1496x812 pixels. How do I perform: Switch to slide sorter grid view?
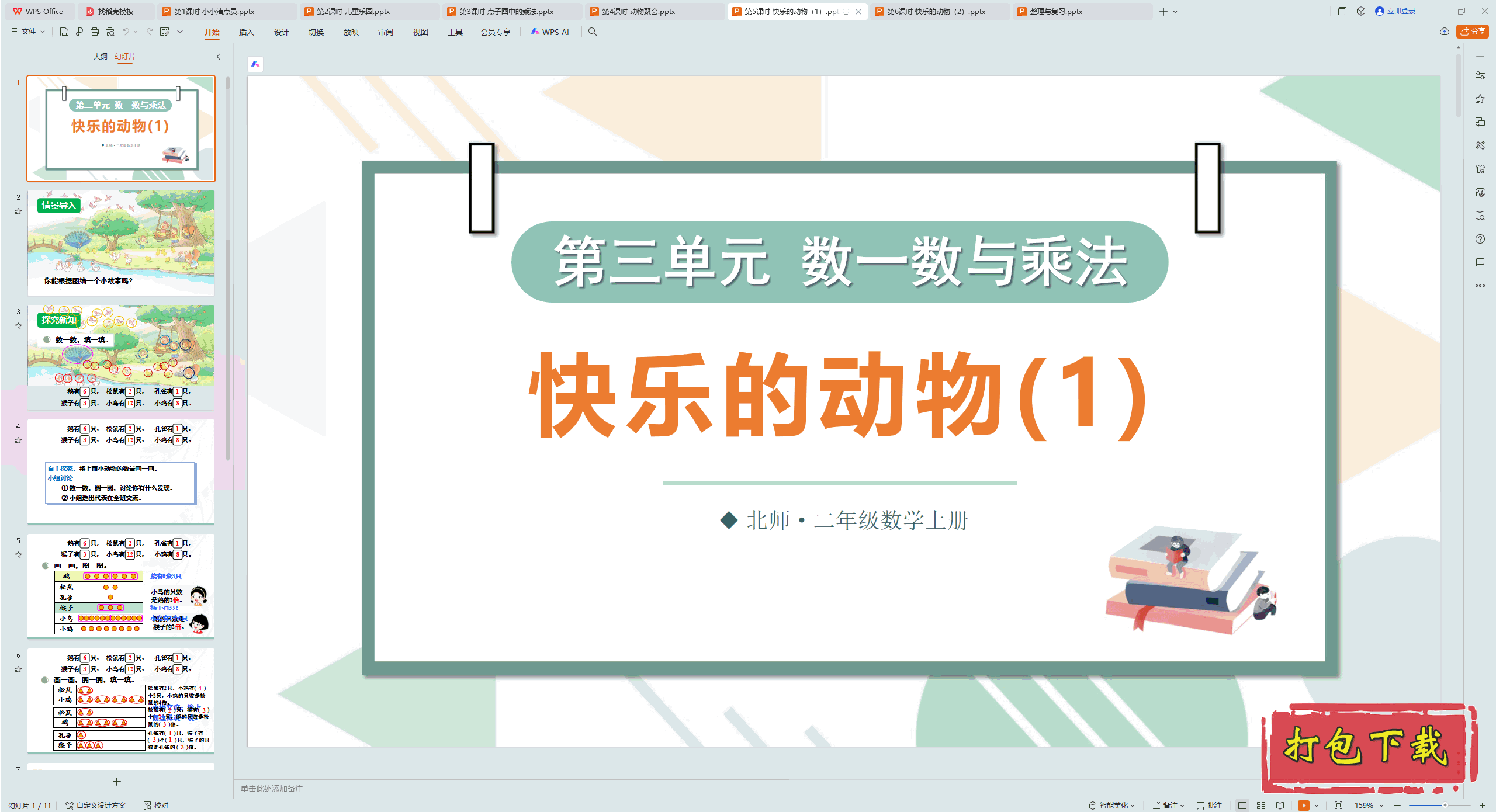(x=1261, y=805)
